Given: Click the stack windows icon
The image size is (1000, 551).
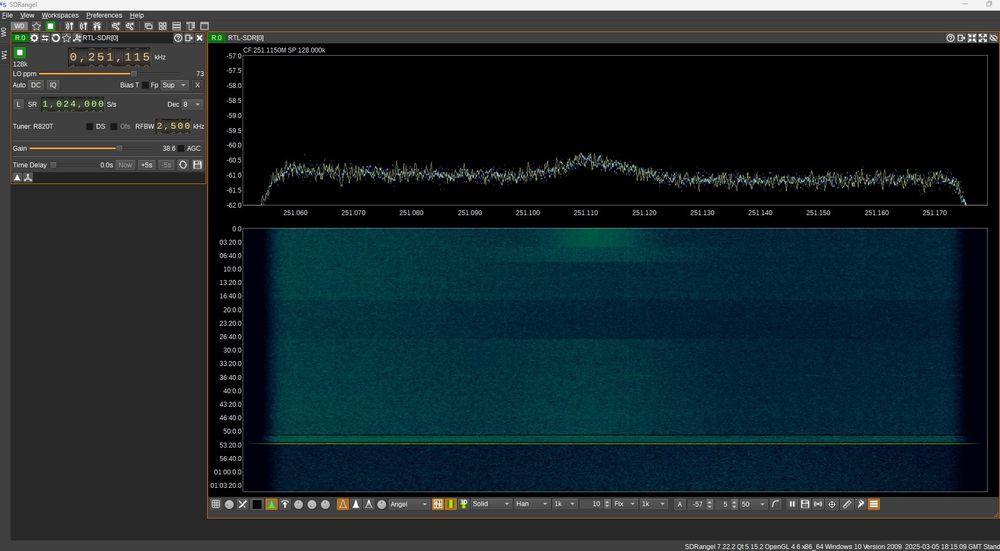Looking at the screenshot, I should [177, 26].
